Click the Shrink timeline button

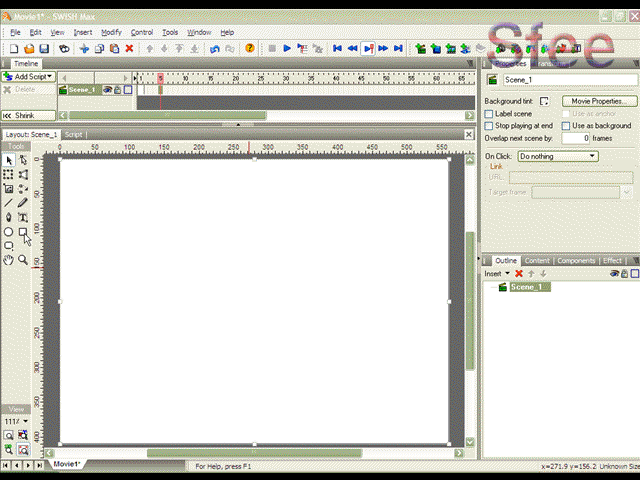pyautogui.click(x=20, y=116)
